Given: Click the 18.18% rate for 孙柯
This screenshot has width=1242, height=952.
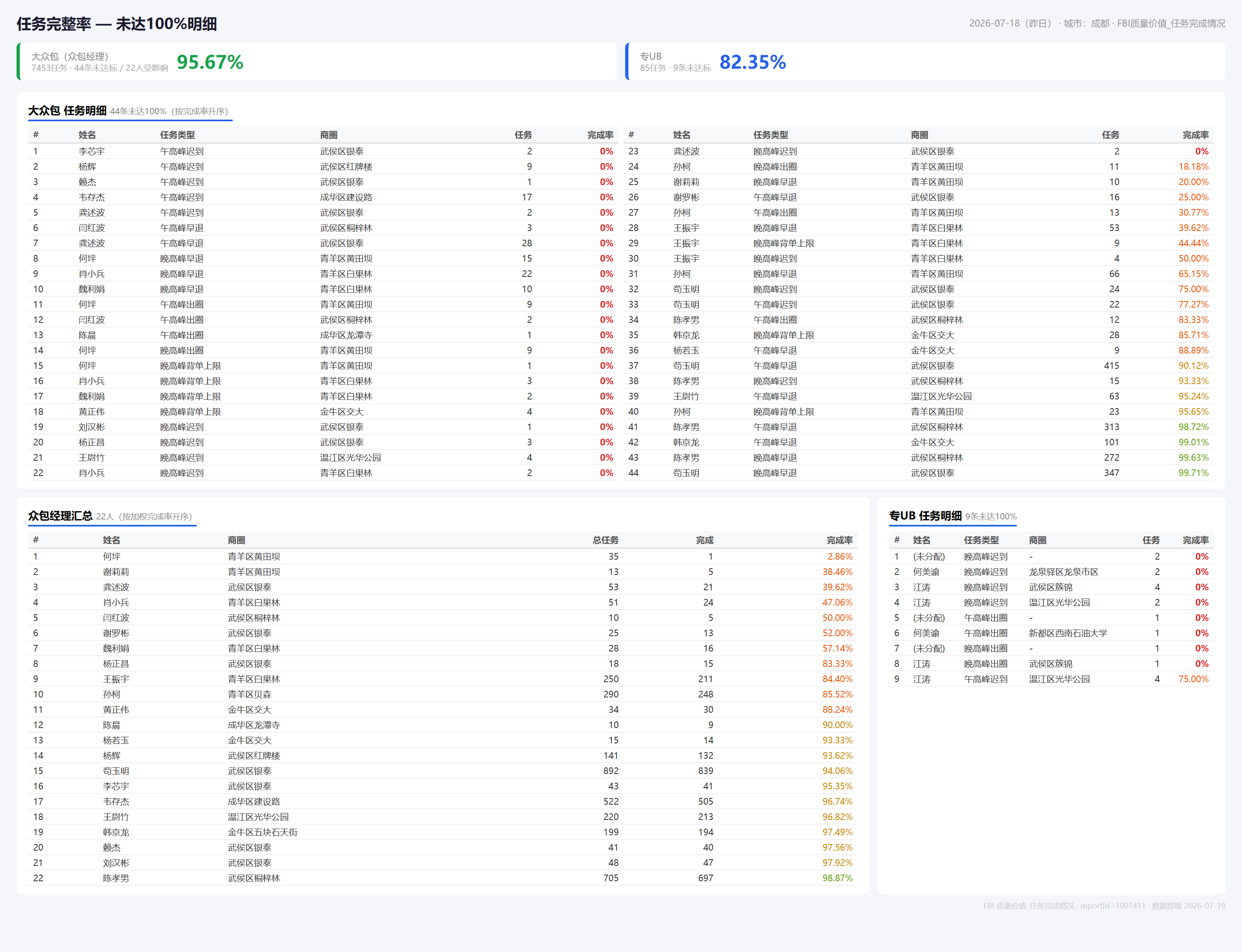Looking at the screenshot, I should [1193, 166].
